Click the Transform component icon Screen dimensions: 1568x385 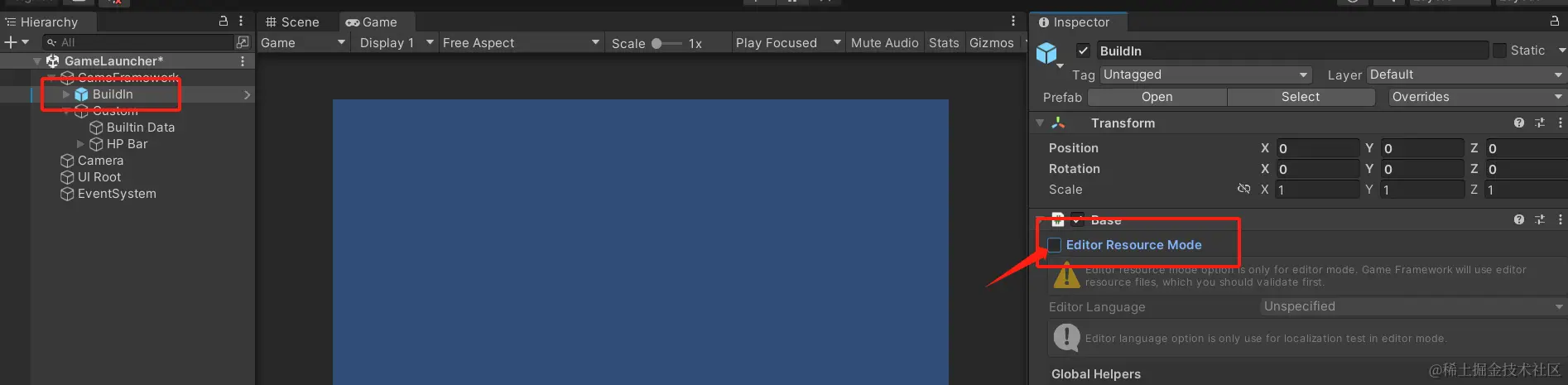point(1058,123)
